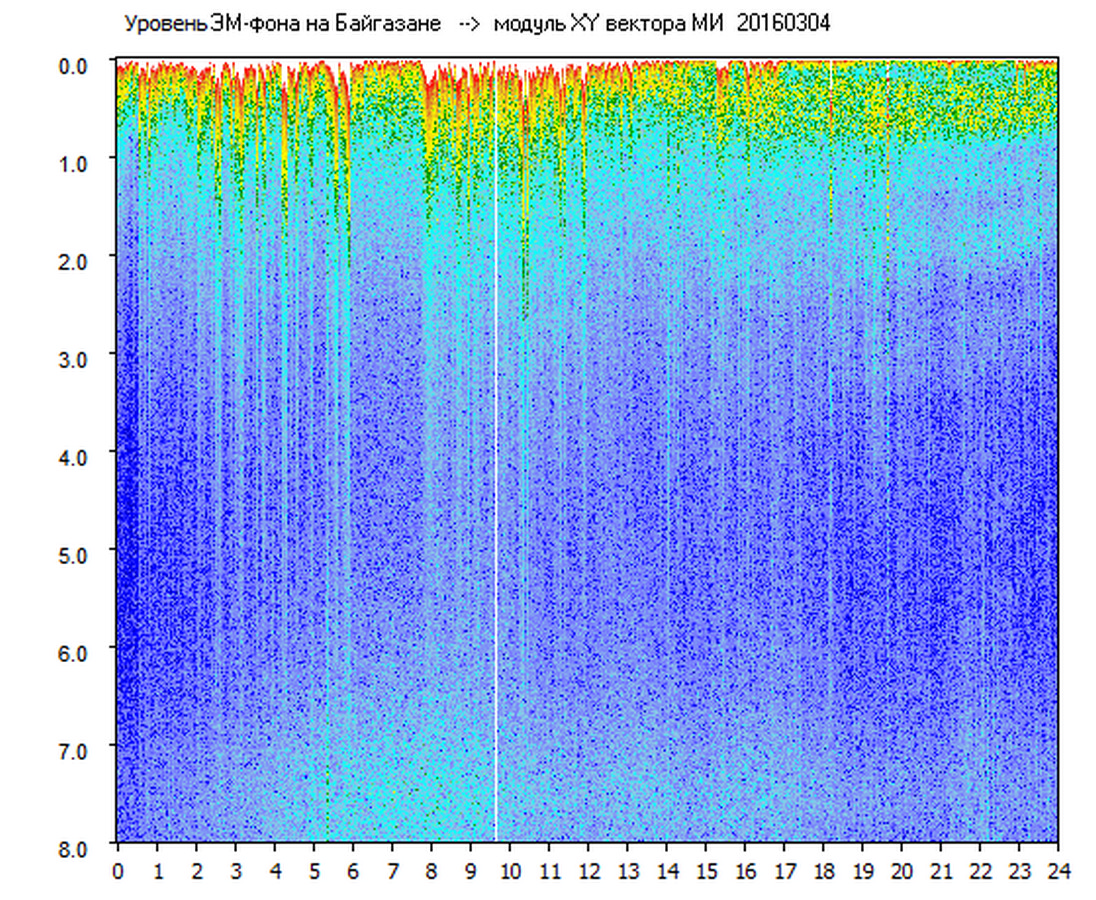Viewport: 1096px width, 900px height.
Task: Click the chart title text at top
Action: pos(476,24)
